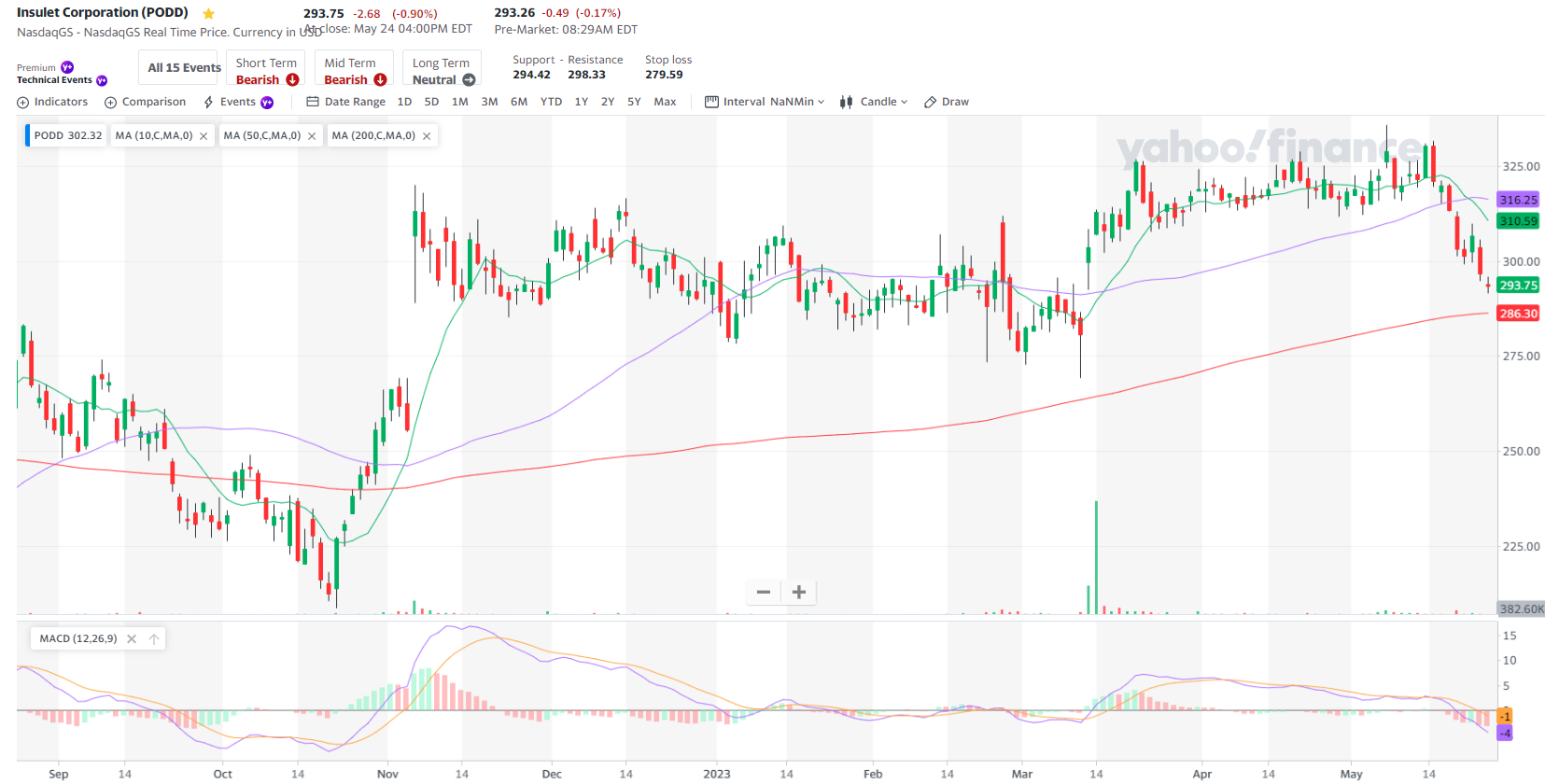
Task: Select the 1D date range
Action: [x=404, y=103]
